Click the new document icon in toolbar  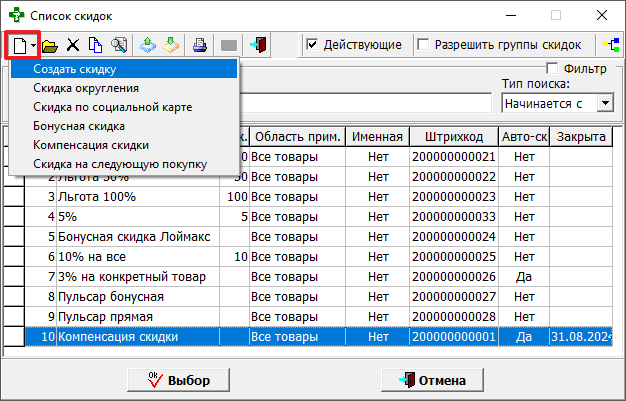pos(20,45)
